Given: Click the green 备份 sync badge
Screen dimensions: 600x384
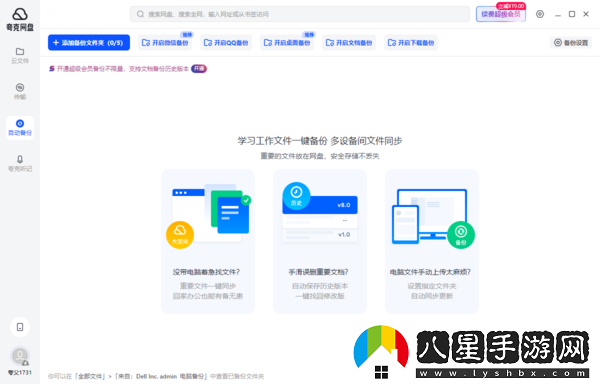Looking at the screenshot, I should [x=461, y=235].
